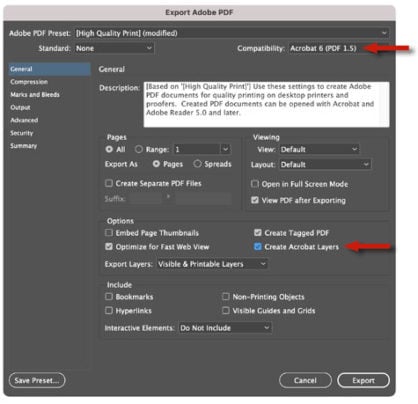The width and height of the screenshot is (418, 404).
Task: Enable Embed Page Thumbnails
Action: 109,232
